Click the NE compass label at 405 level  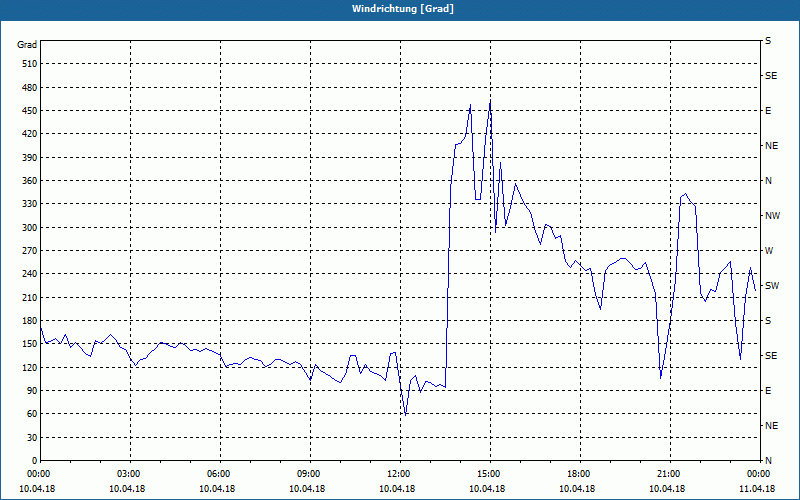(x=771, y=146)
